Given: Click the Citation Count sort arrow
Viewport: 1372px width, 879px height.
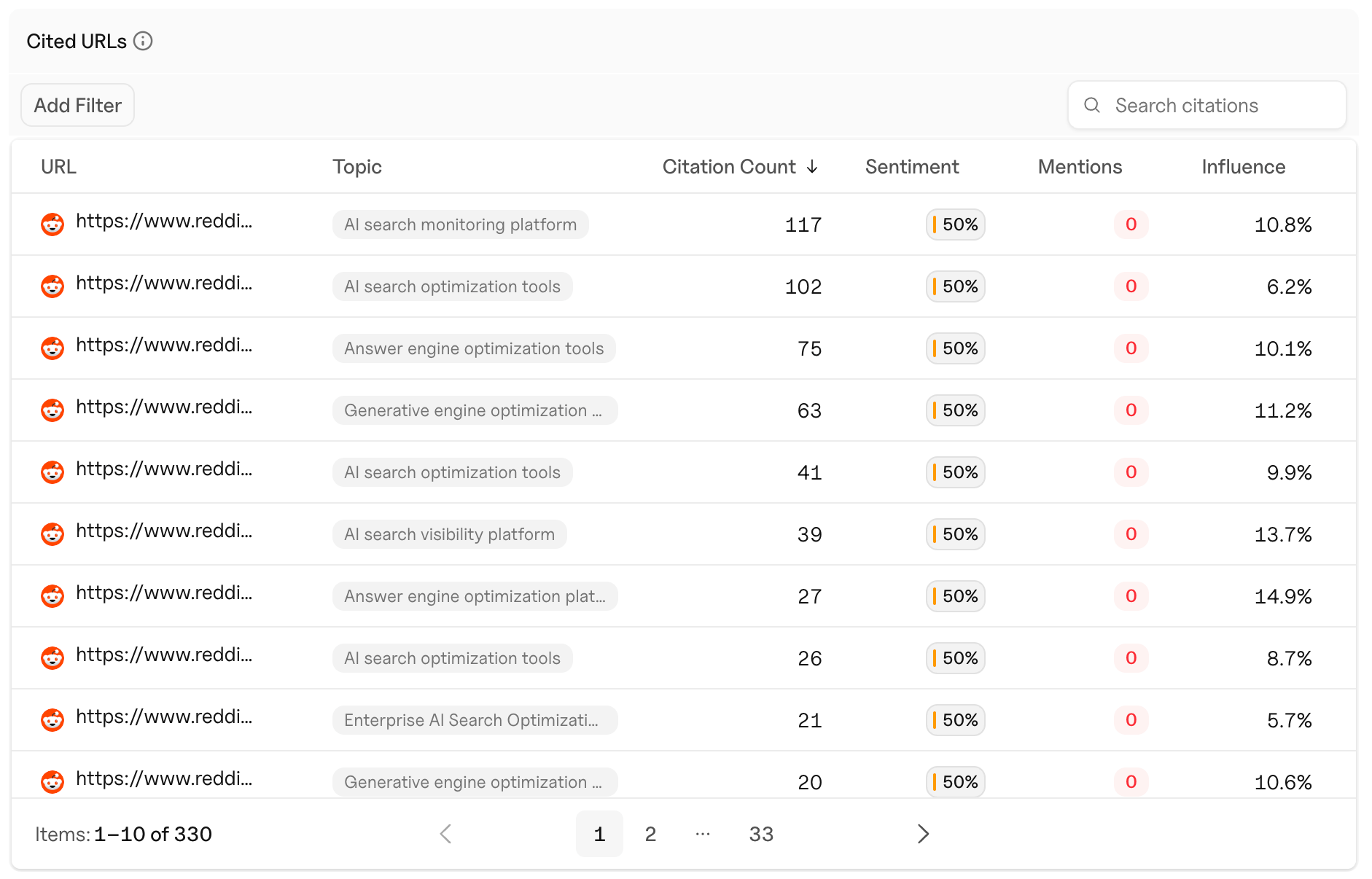Looking at the screenshot, I should click(x=812, y=167).
